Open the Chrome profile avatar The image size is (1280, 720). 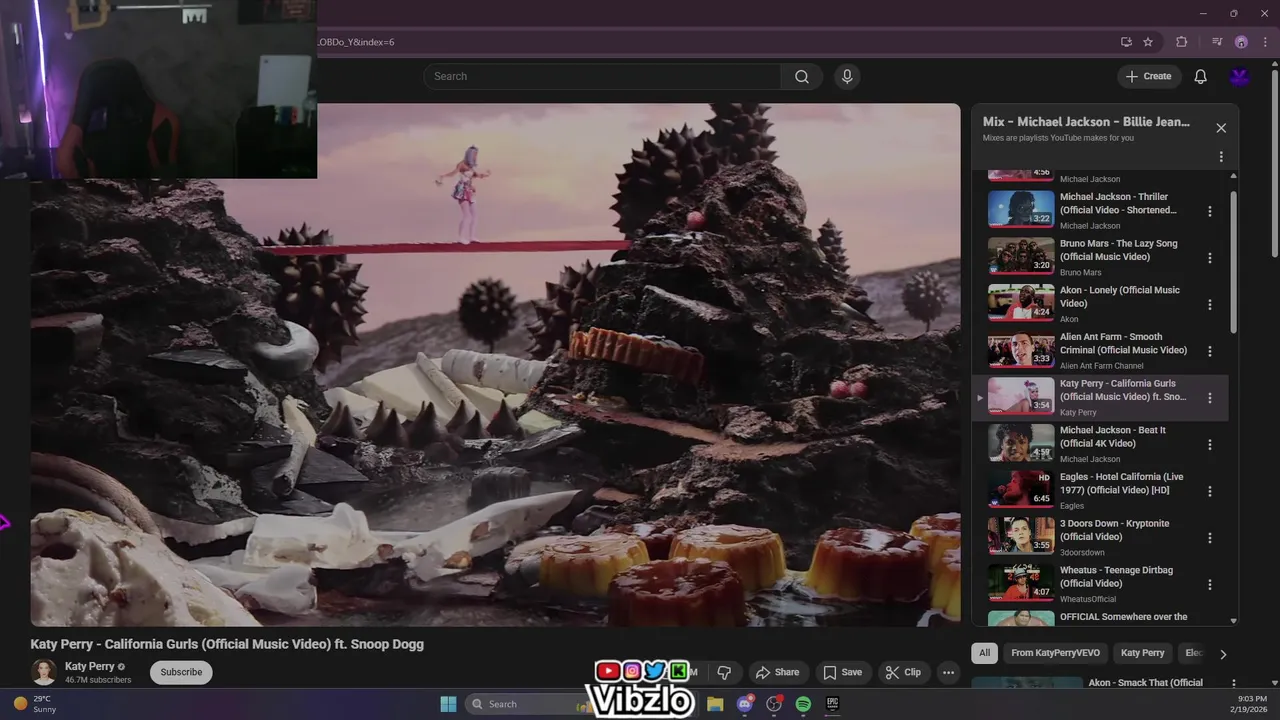pyautogui.click(x=1241, y=42)
